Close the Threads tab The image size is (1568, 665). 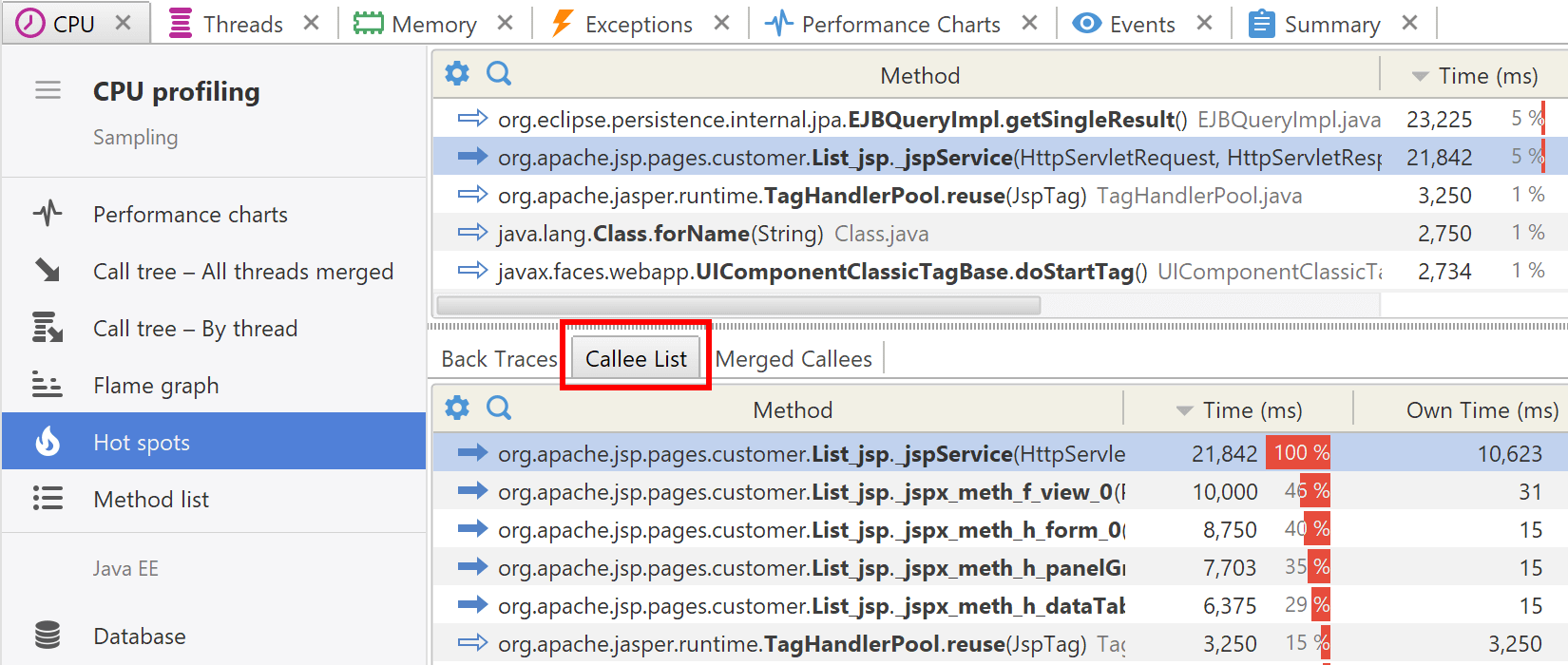tap(311, 23)
